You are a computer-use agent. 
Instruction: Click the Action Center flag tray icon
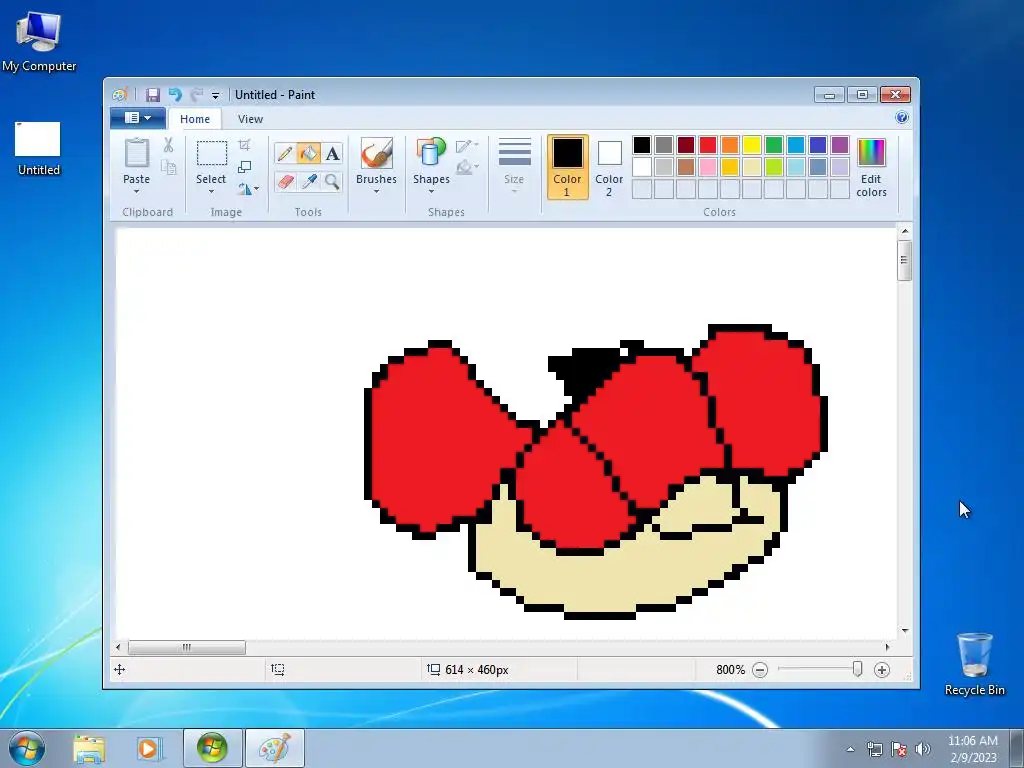[x=899, y=749]
